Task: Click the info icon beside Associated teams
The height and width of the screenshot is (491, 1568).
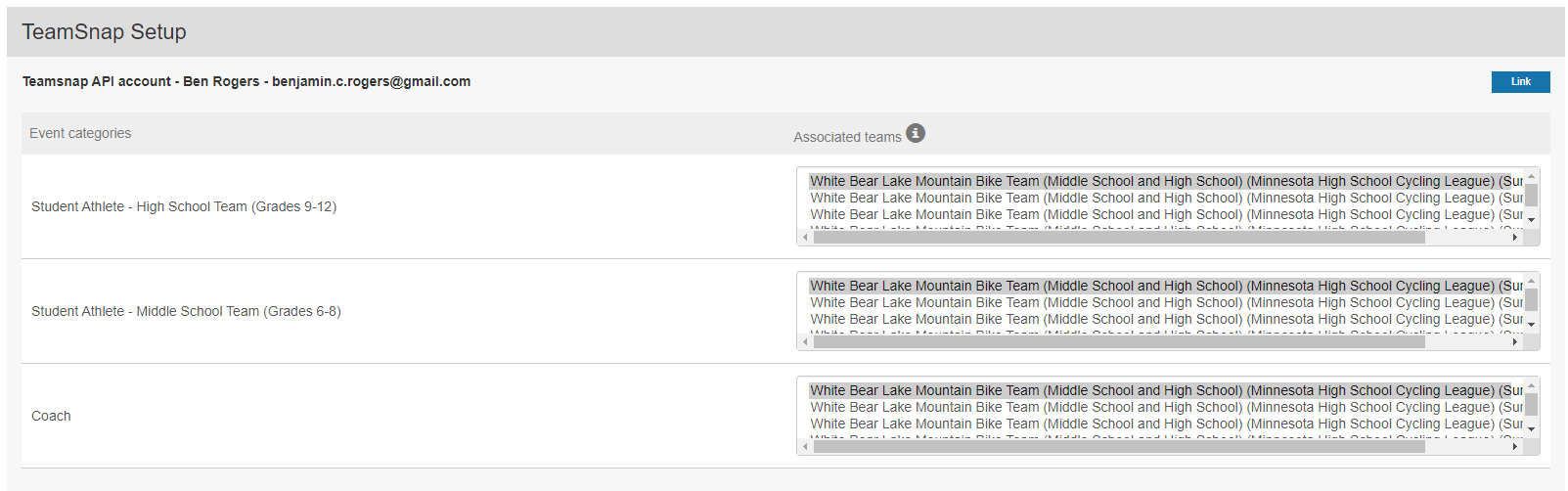Action: point(915,133)
